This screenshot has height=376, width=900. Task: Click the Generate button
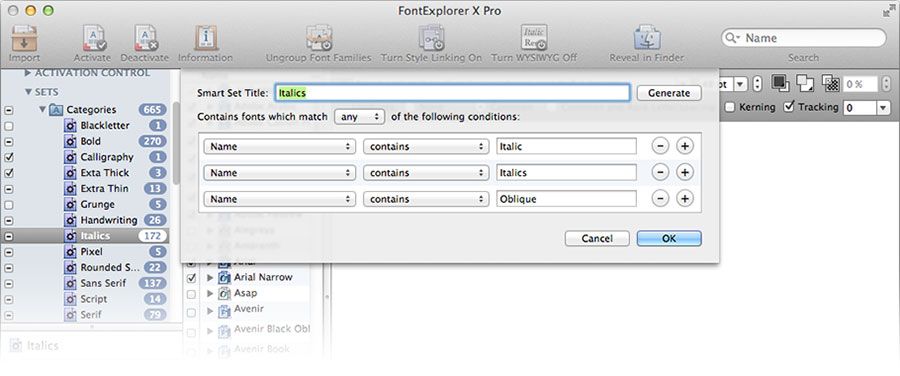click(x=669, y=93)
